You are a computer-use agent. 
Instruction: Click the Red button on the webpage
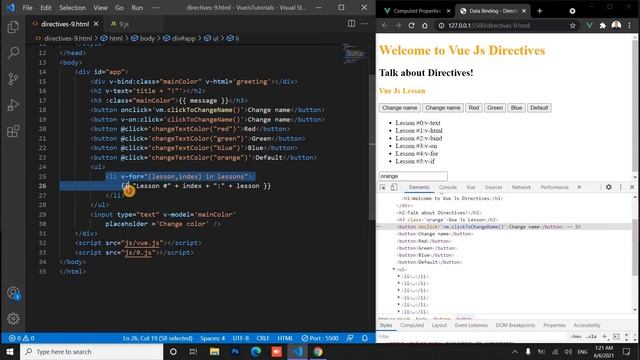473,108
